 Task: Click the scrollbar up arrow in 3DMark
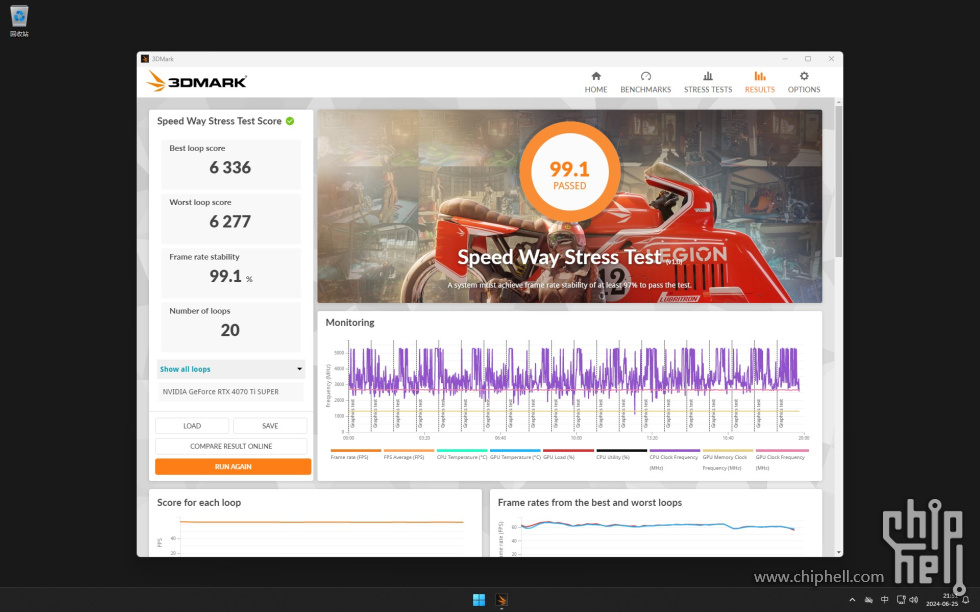839,102
